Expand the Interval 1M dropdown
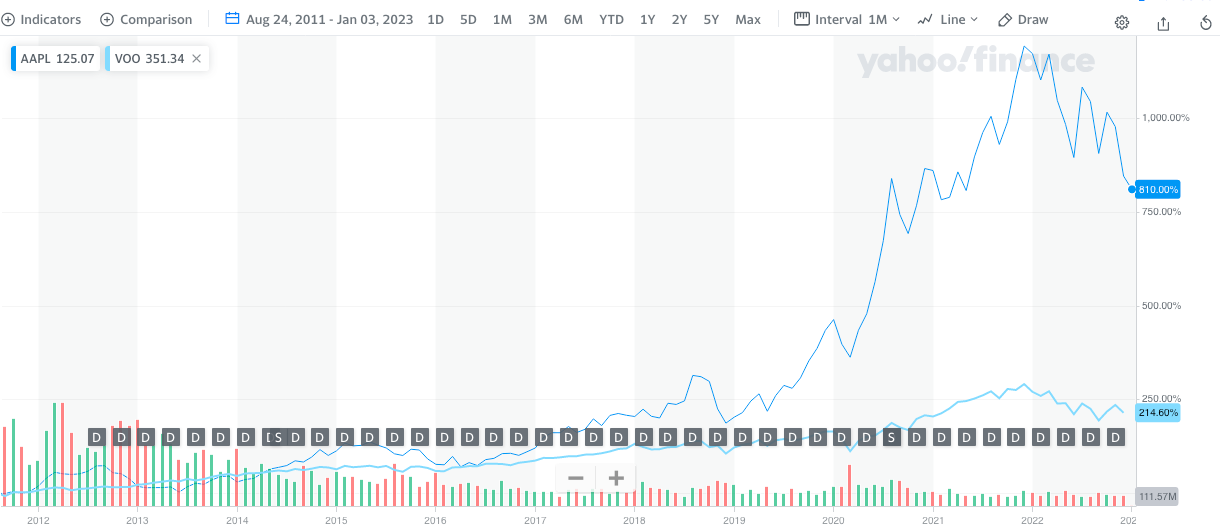This screenshot has width=1220, height=530. point(847,19)
